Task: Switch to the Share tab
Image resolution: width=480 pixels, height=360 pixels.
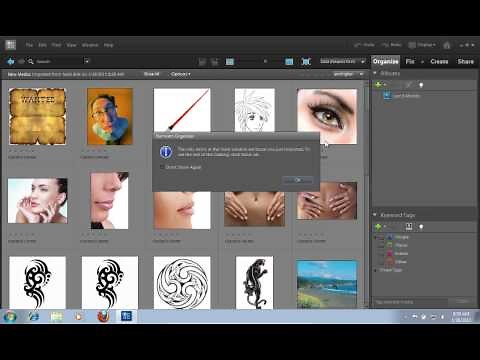Action: click(466, 61)
